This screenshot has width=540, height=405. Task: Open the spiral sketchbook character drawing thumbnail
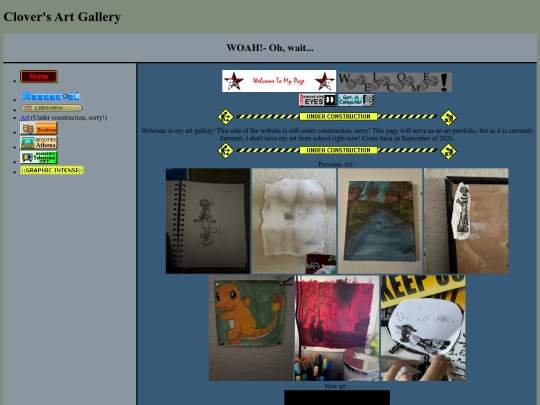[x=208, y=221]
